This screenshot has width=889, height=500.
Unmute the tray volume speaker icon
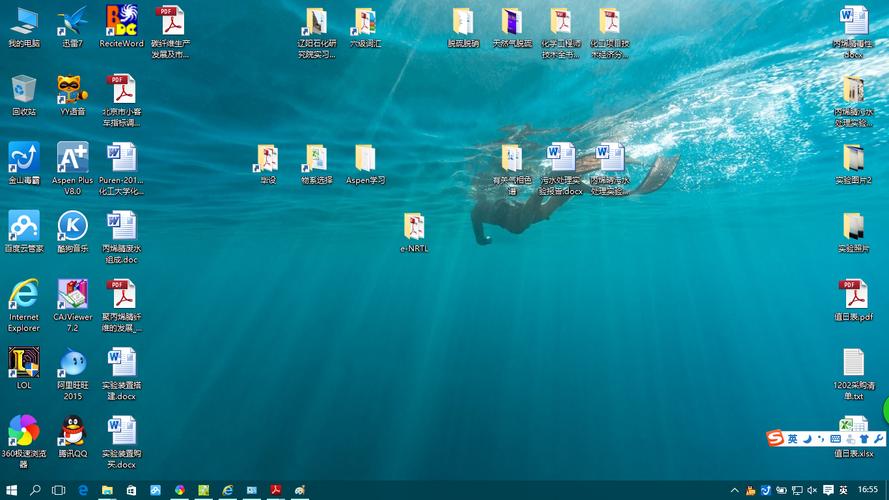[812, 490]
